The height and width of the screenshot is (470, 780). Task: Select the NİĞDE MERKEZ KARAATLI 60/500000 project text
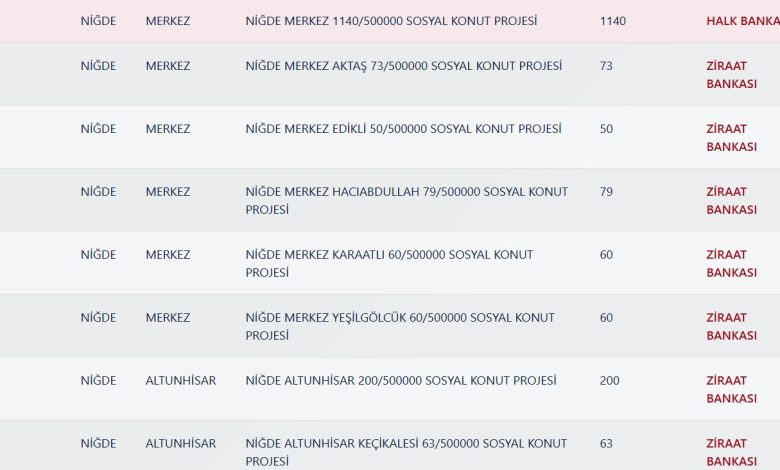pos(389,264)
